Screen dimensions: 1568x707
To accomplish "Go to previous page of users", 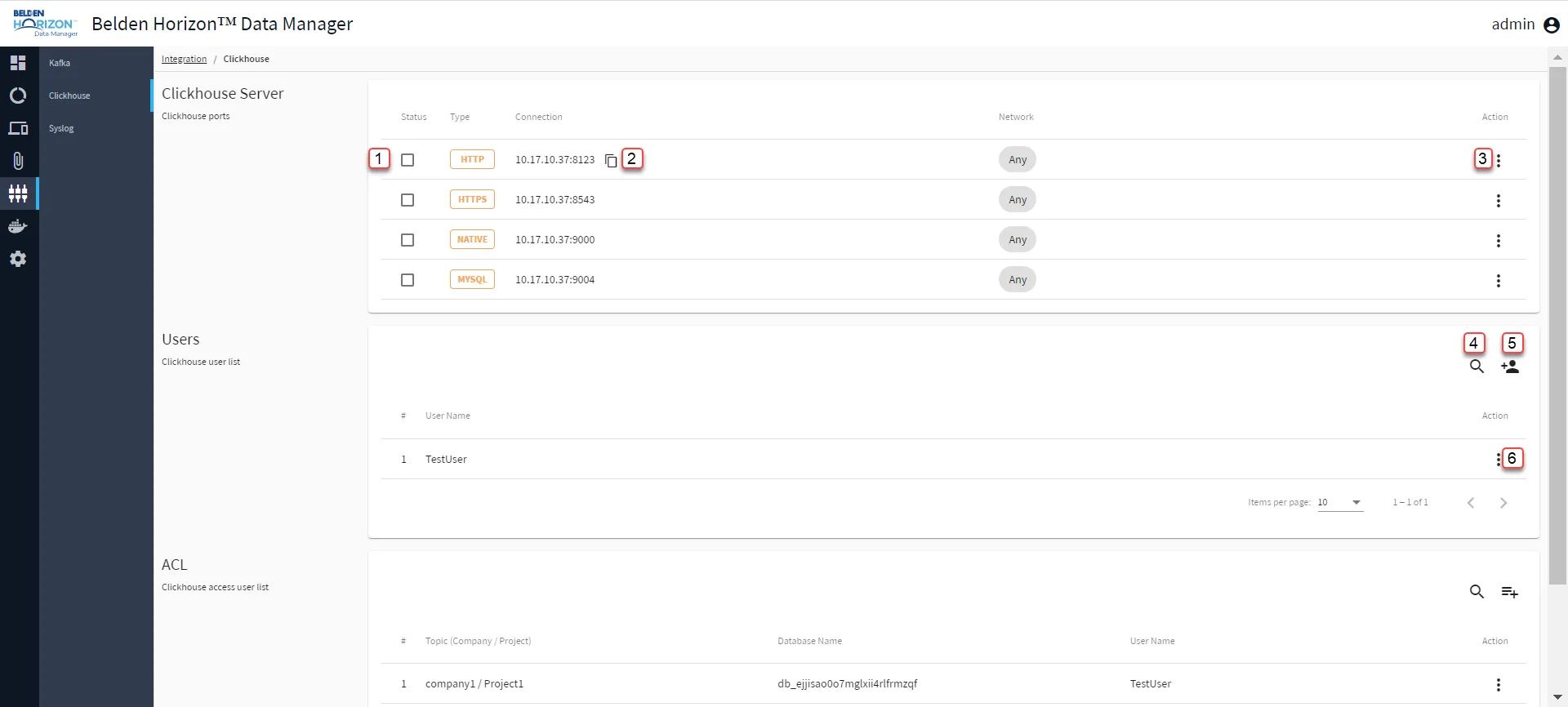I will [x=1471, y=503].
